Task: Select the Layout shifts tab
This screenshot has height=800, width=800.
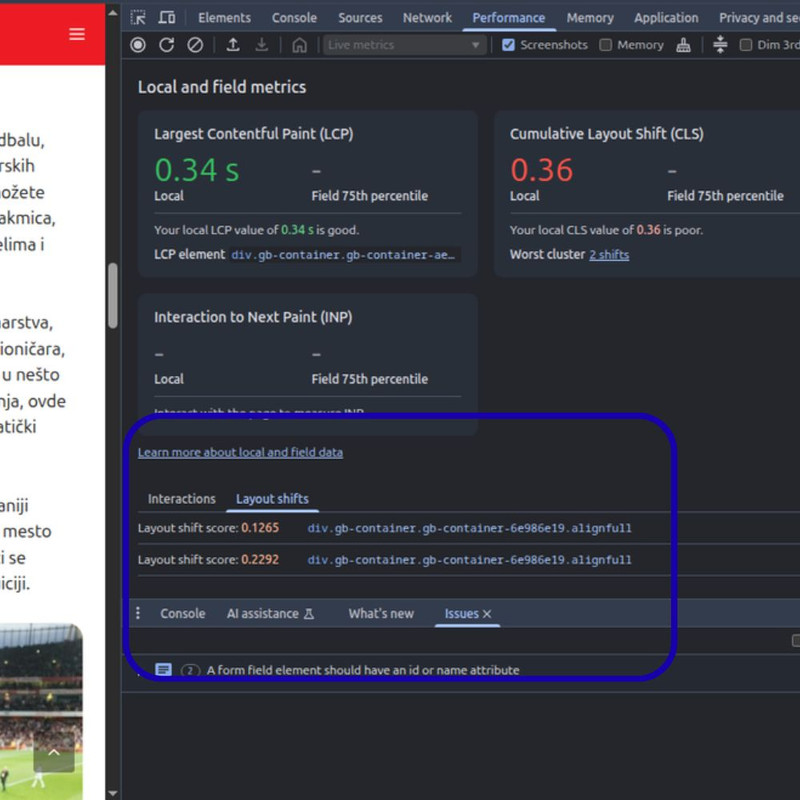Action: pyautogui.click(x=272, y=498)
